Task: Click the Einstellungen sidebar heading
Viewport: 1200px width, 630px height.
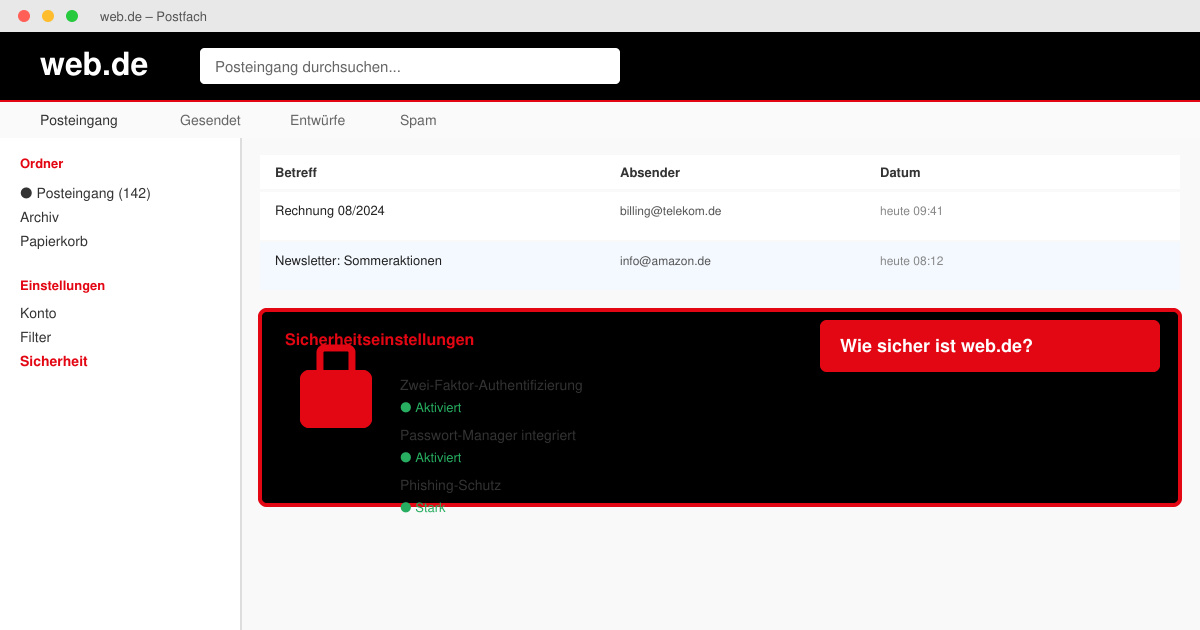Action: click(63, 285)
